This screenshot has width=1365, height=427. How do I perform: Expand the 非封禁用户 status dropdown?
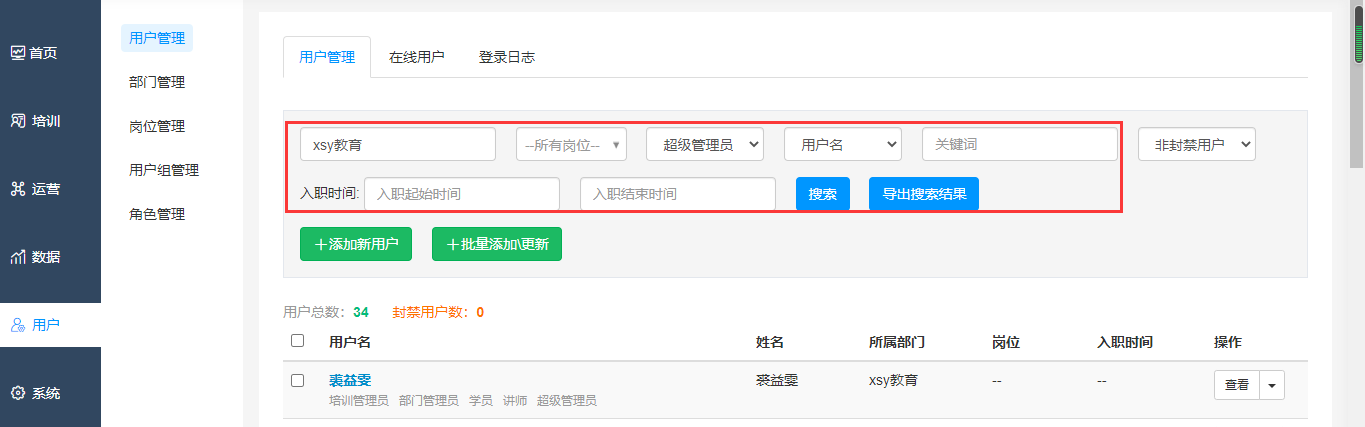1196,145
